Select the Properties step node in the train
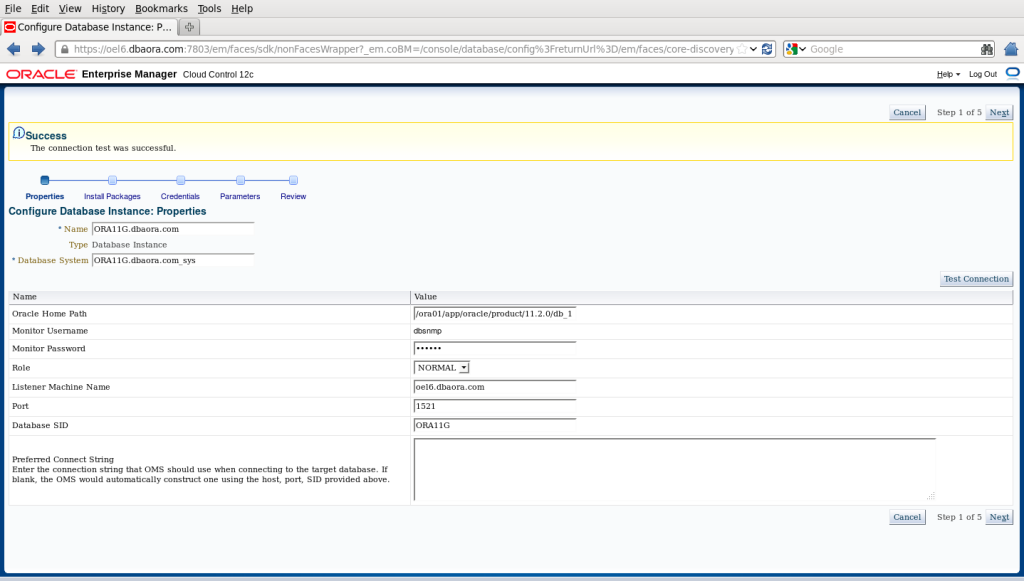 44,180
